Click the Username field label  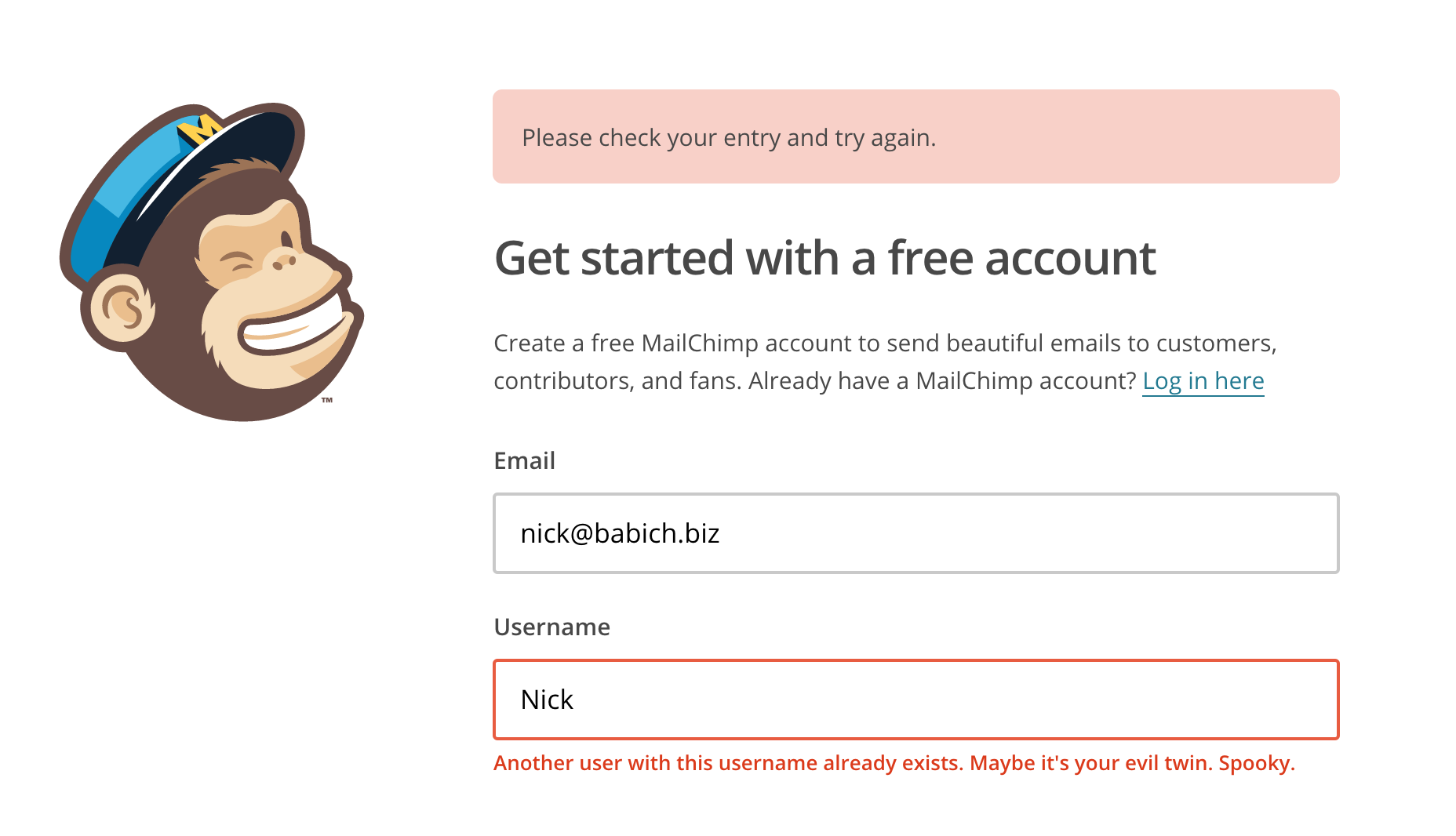coord(551,627)
